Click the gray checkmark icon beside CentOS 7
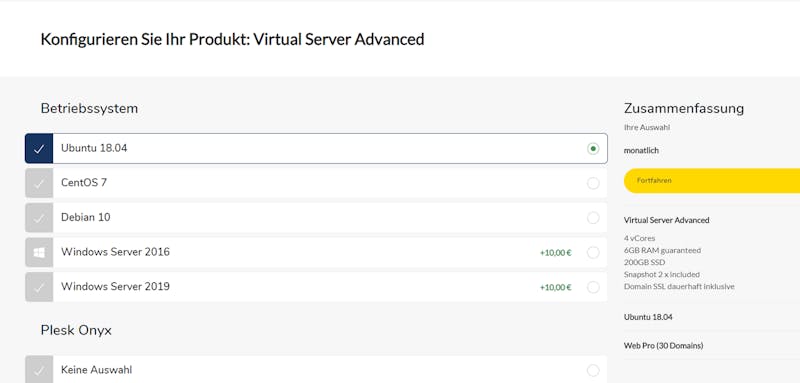The image size is (800, 383). click(x=39, y=183)
